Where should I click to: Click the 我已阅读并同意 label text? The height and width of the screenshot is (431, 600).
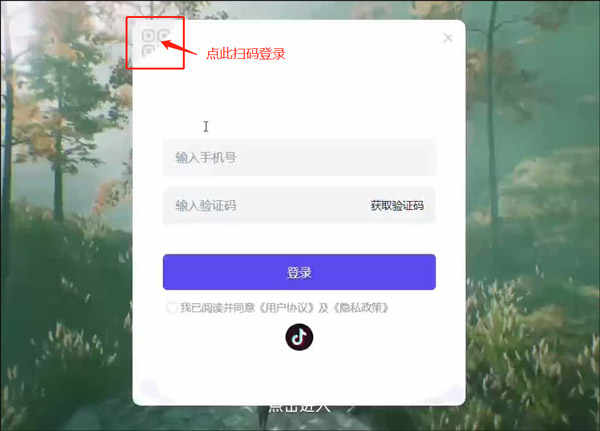coord(217,308)
